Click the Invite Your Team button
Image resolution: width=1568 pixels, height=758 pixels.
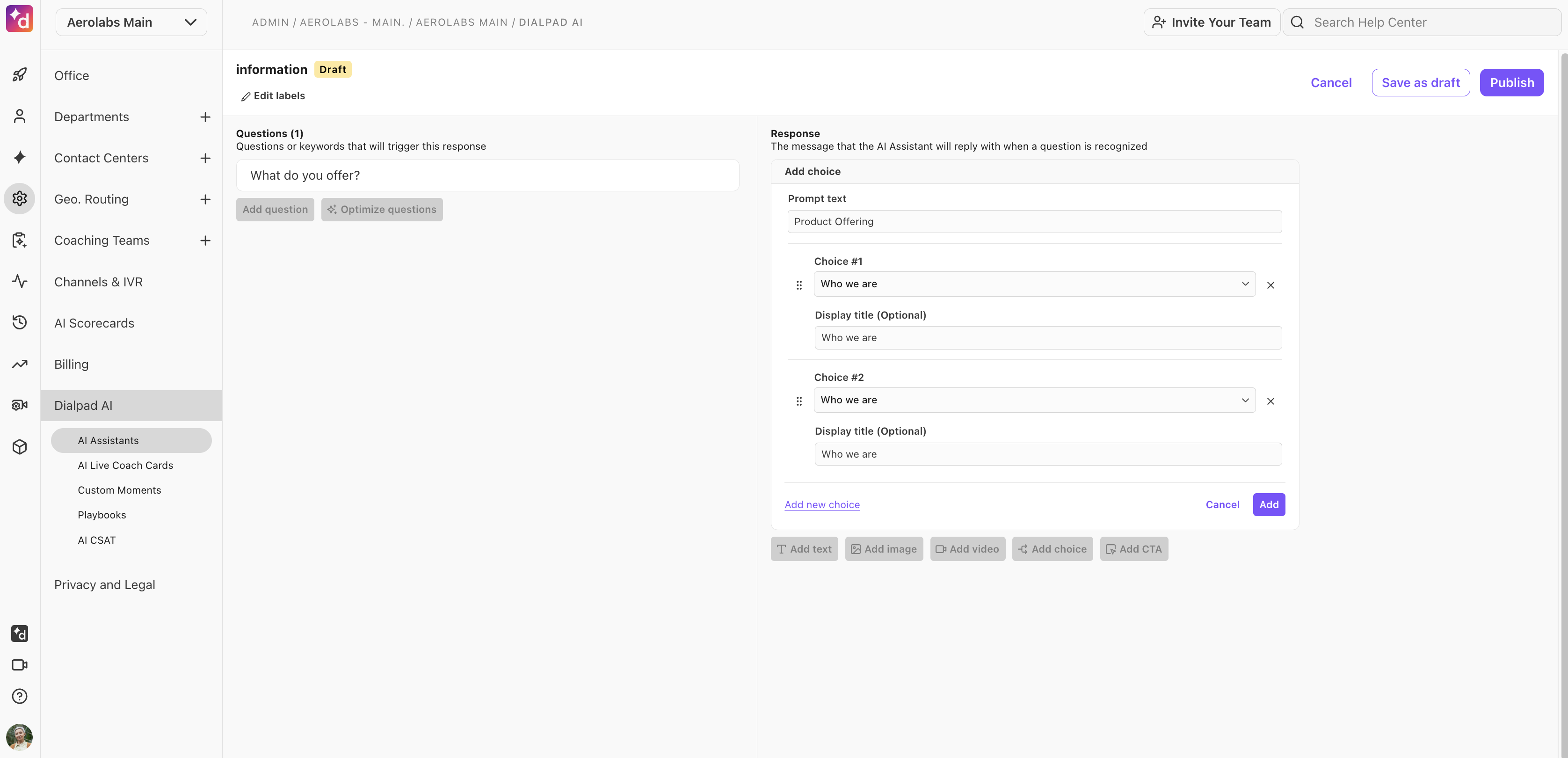1211,22
